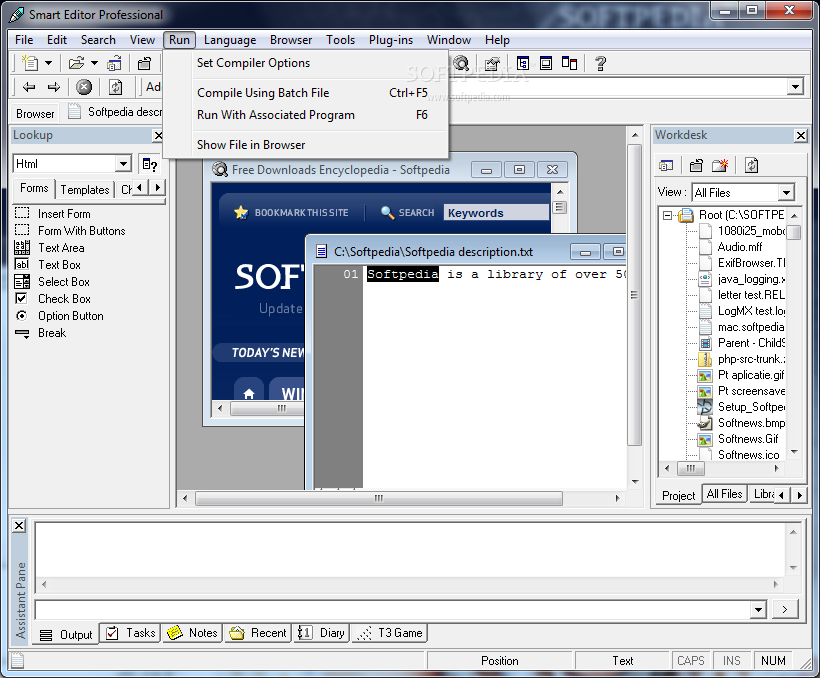This screenshot has height=678, width=820.
Task: Open the Plug-ins menu
Action: [x=391, y=40]
